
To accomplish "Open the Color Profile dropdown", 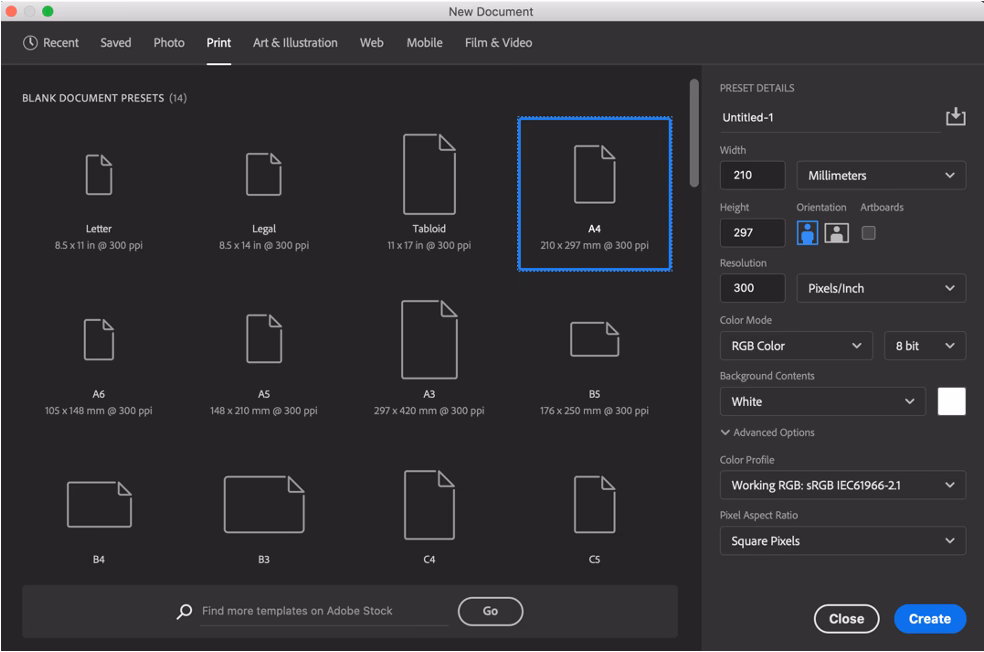I will 842,485.
